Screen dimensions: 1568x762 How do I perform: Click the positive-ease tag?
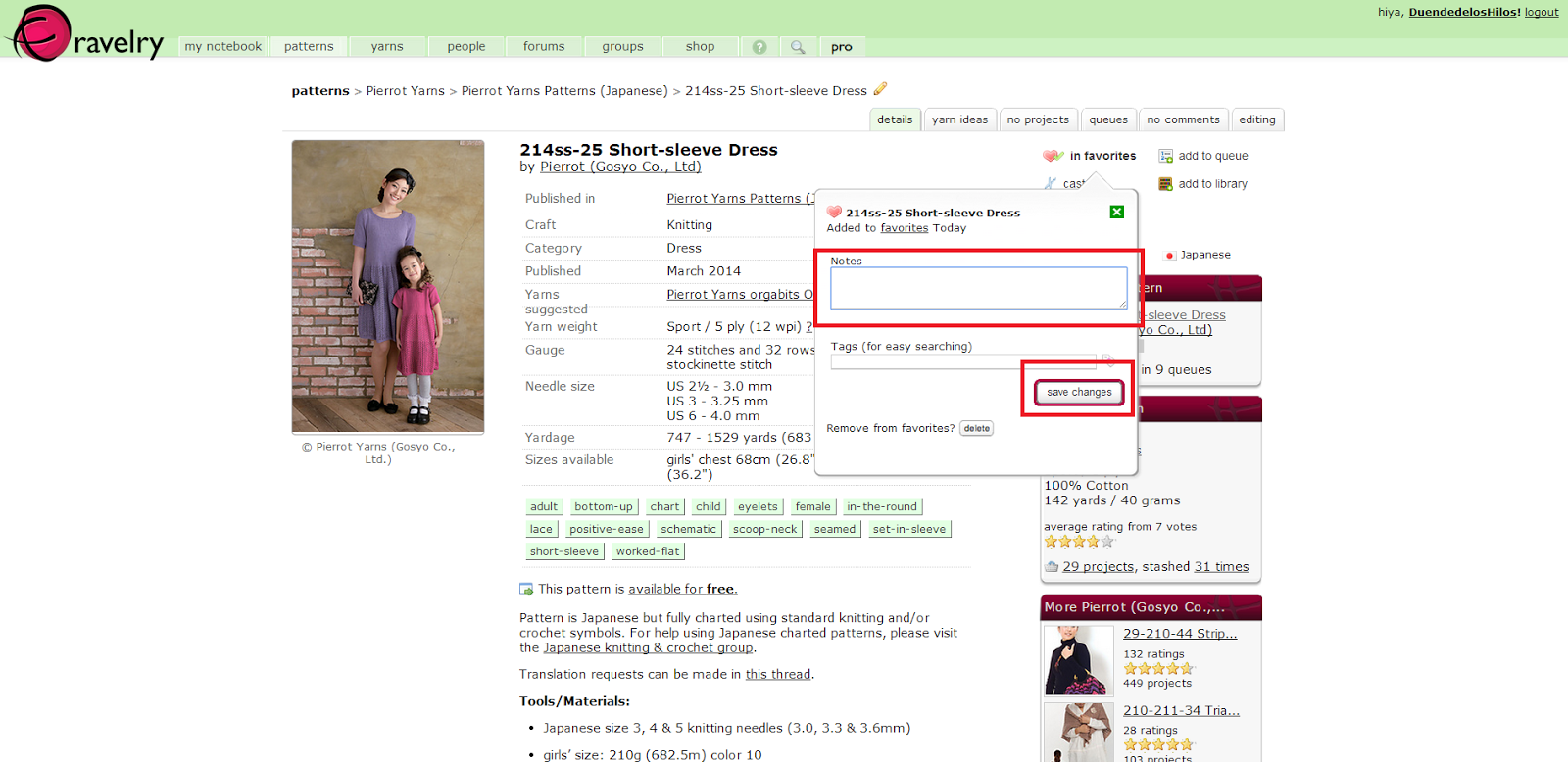[607, 529]
